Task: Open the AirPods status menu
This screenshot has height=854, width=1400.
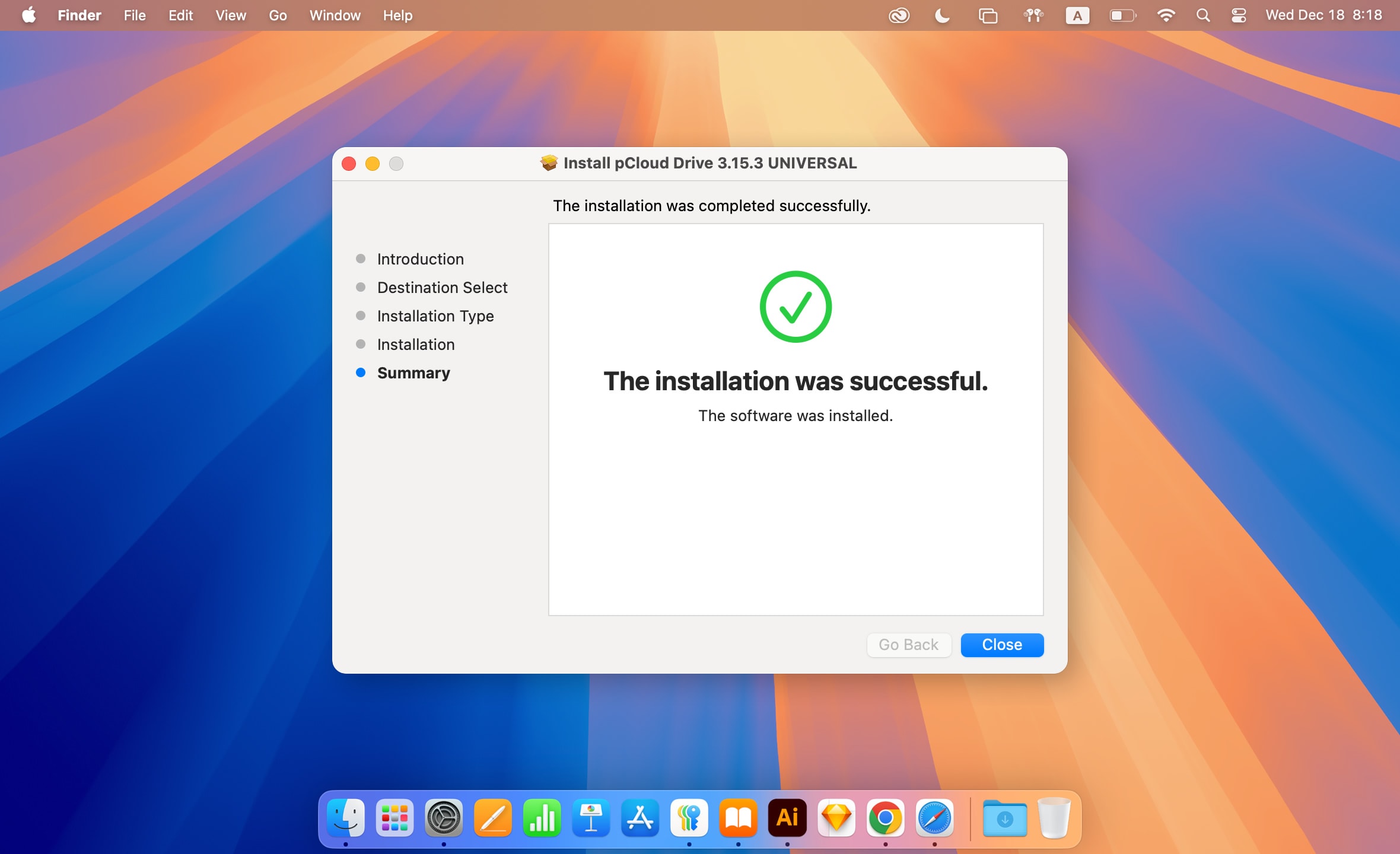Action: click(x=1033, y=15)
